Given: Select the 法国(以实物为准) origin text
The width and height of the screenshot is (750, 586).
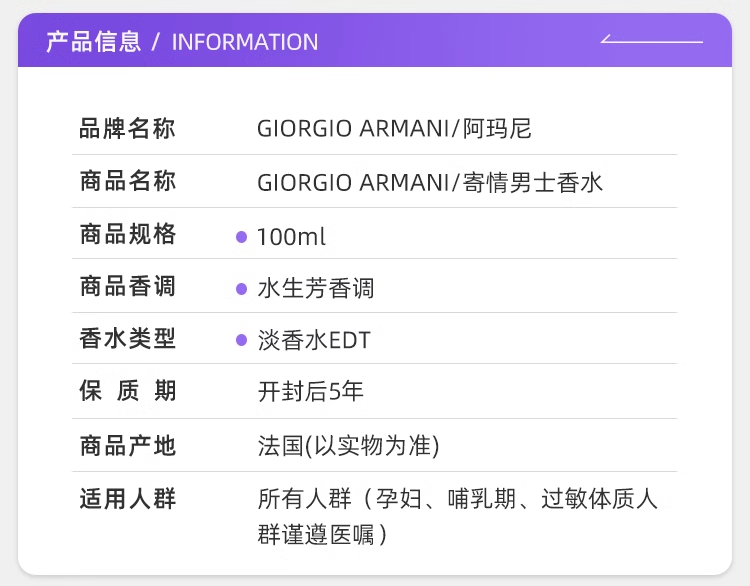Looking at the screenshot, I should click(349, 445).
